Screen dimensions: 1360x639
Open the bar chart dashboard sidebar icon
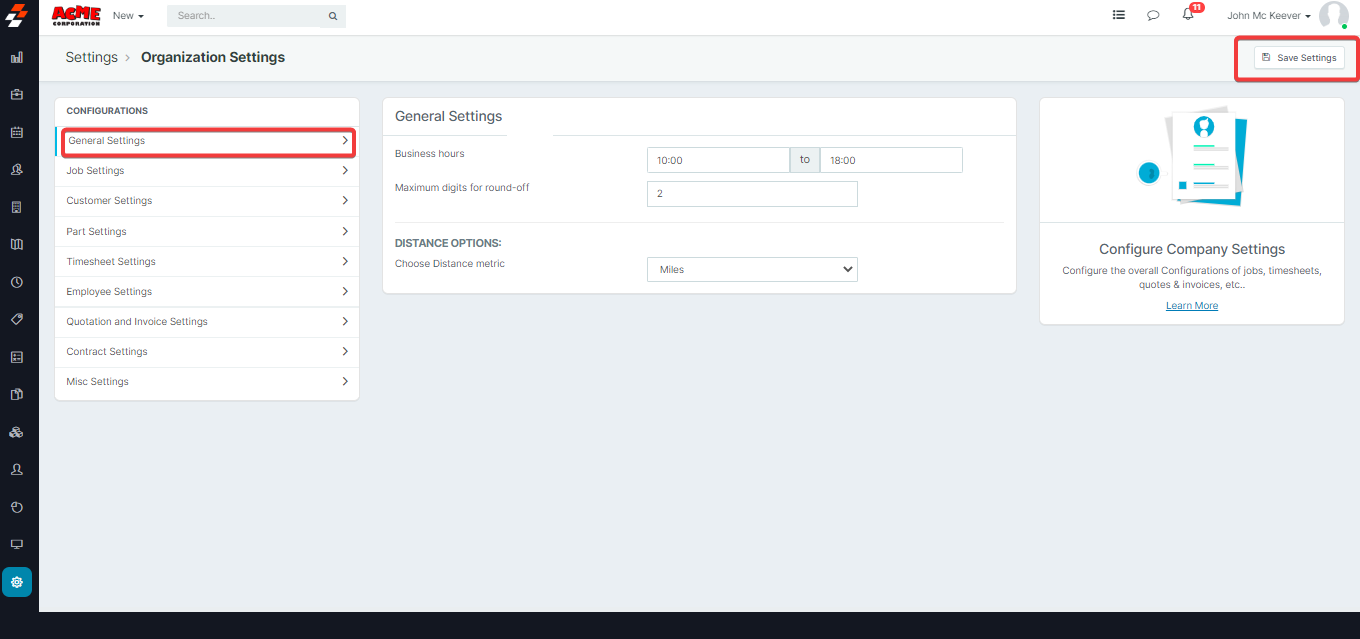tap(17, 58)
